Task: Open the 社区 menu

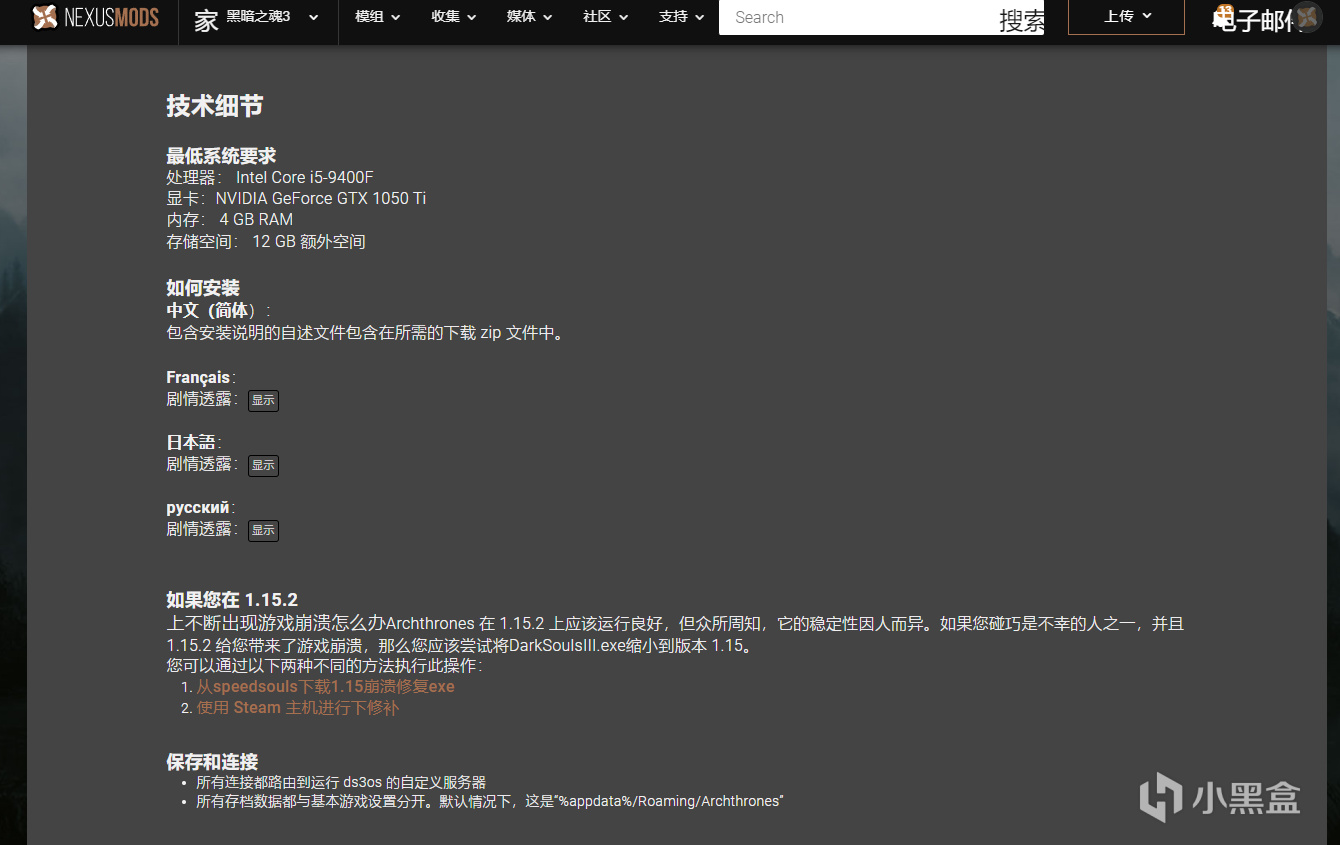Action: 605,17
